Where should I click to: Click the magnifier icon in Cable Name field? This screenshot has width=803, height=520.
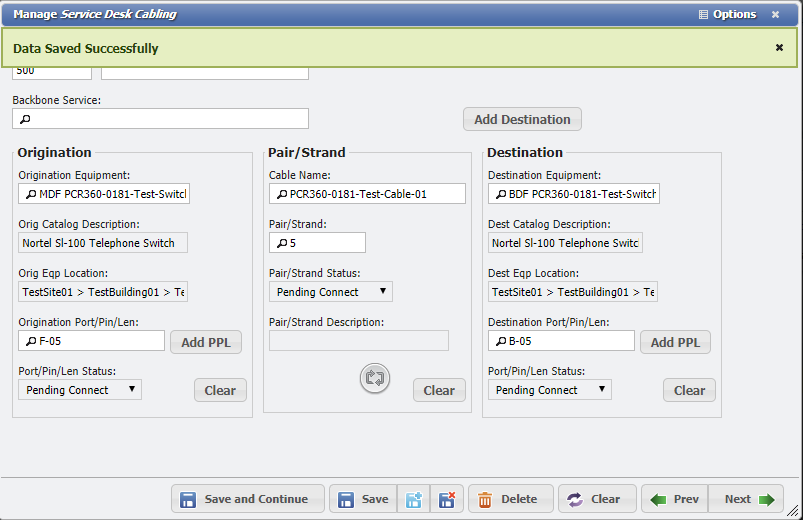282,194
